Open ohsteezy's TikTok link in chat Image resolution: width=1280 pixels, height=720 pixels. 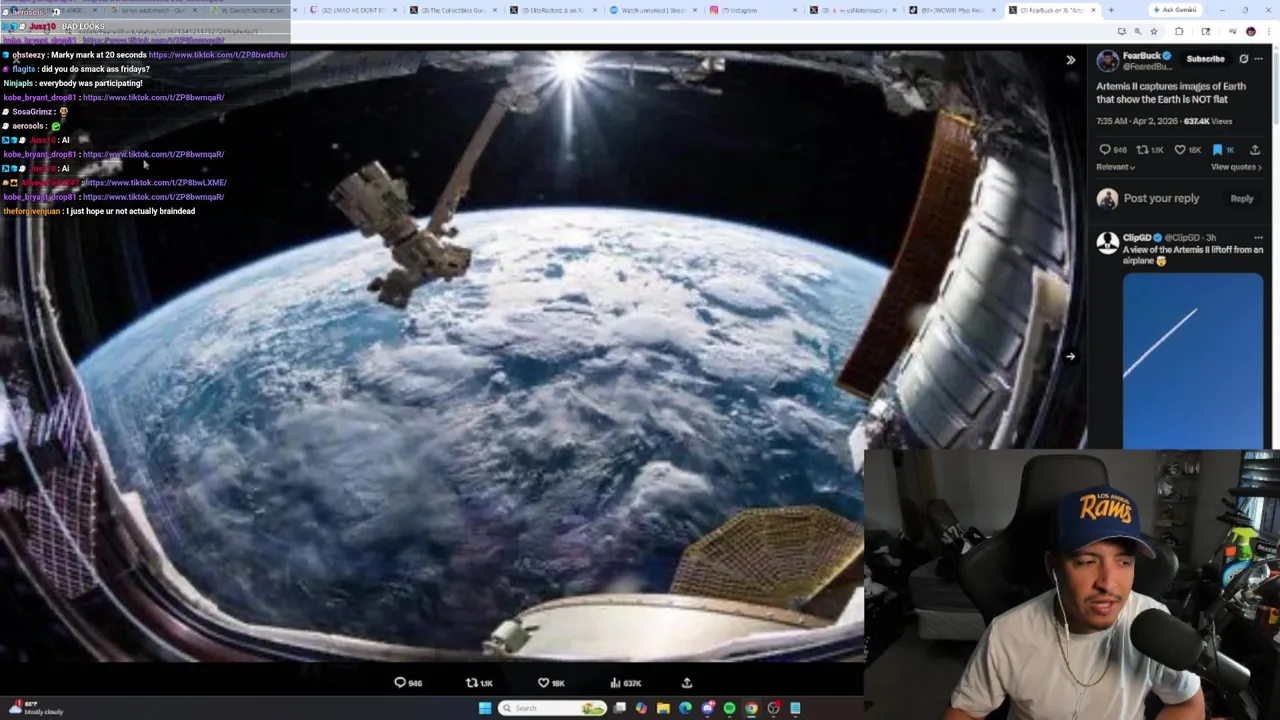pos(217,55)
